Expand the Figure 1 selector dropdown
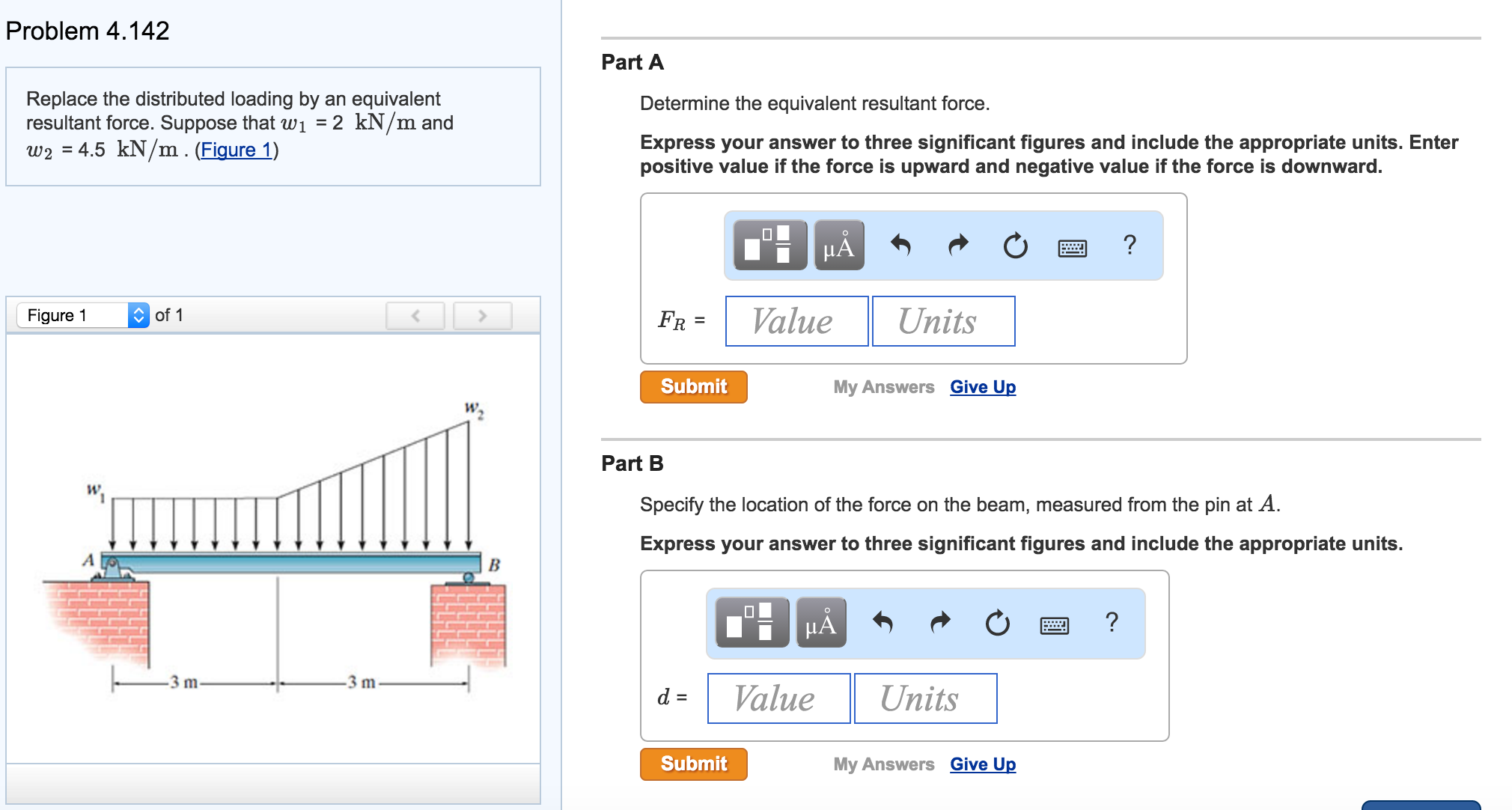This screenshot has width=1512, height=810. [x=138, y=315]
